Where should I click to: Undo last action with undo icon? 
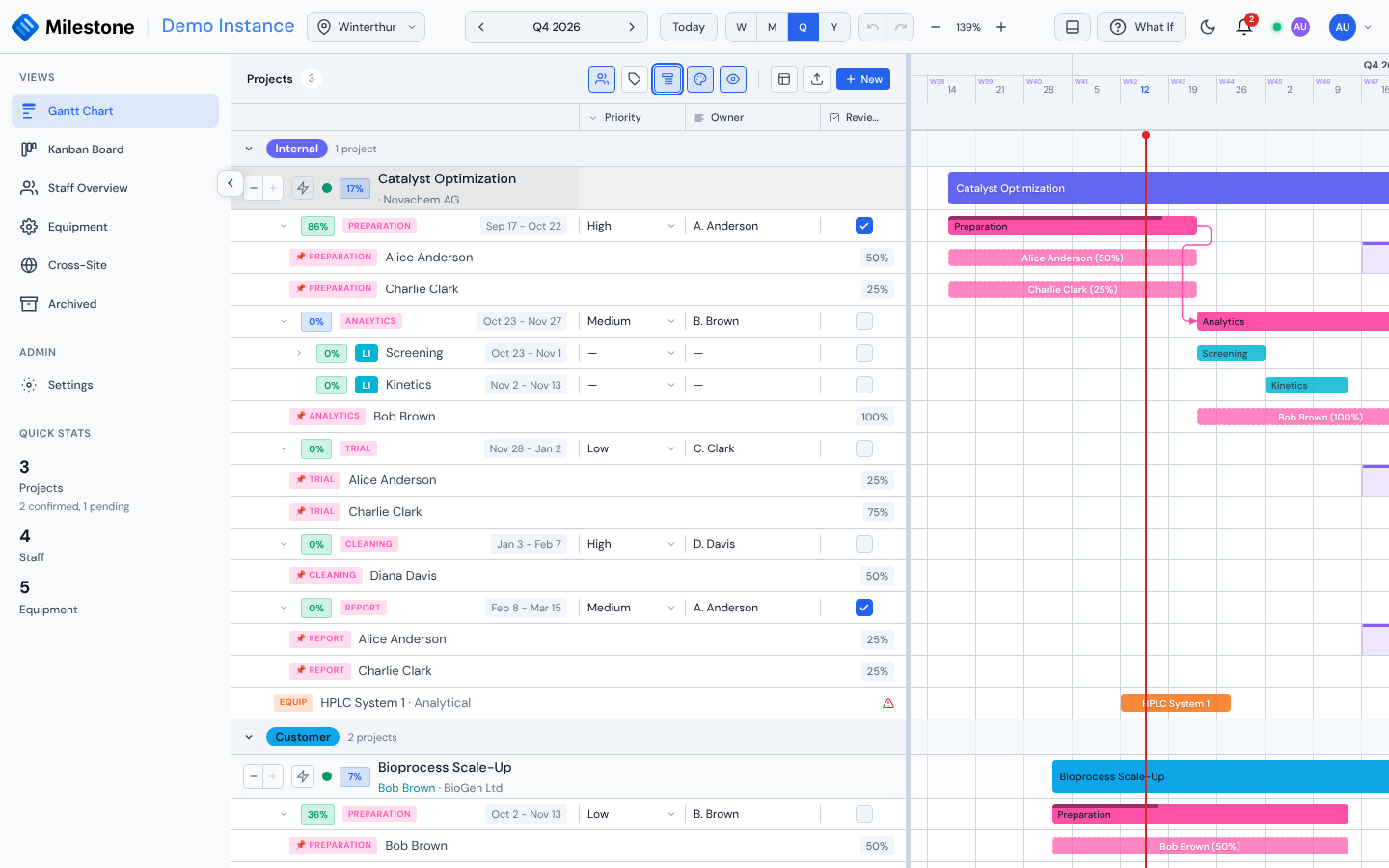pos(873,27)
